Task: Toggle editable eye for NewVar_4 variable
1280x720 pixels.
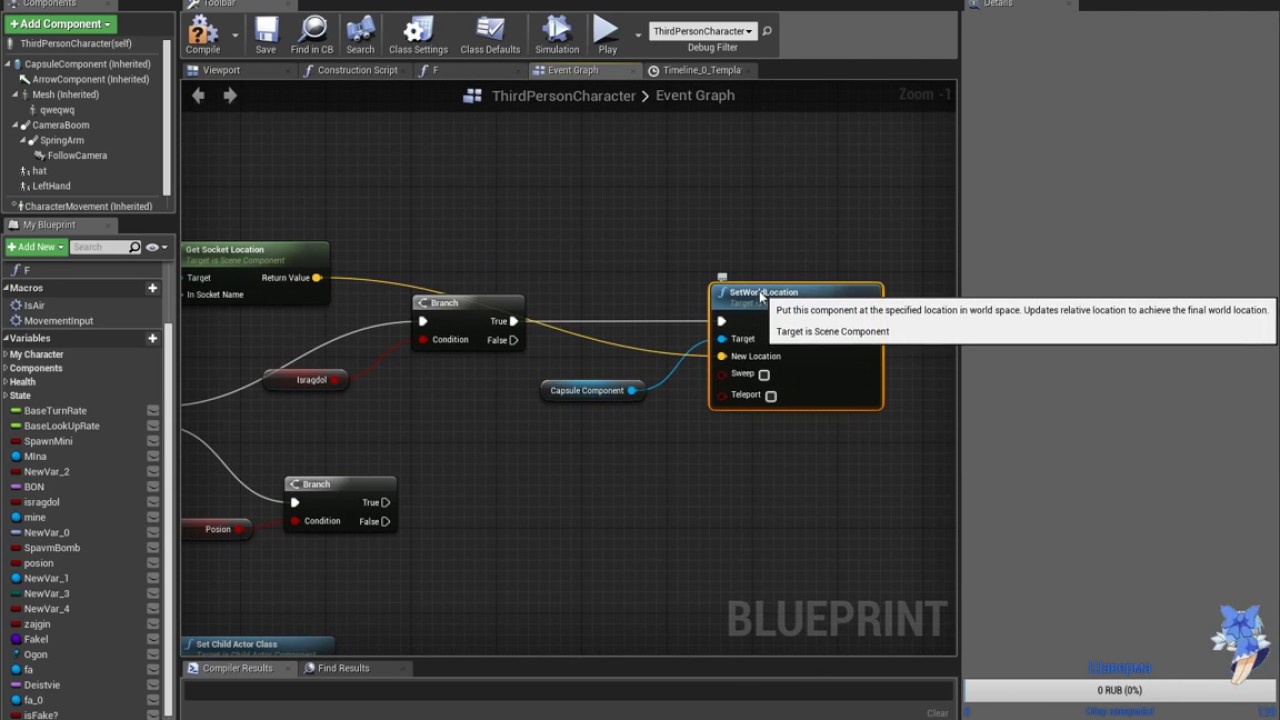Action: click(153, 609)
